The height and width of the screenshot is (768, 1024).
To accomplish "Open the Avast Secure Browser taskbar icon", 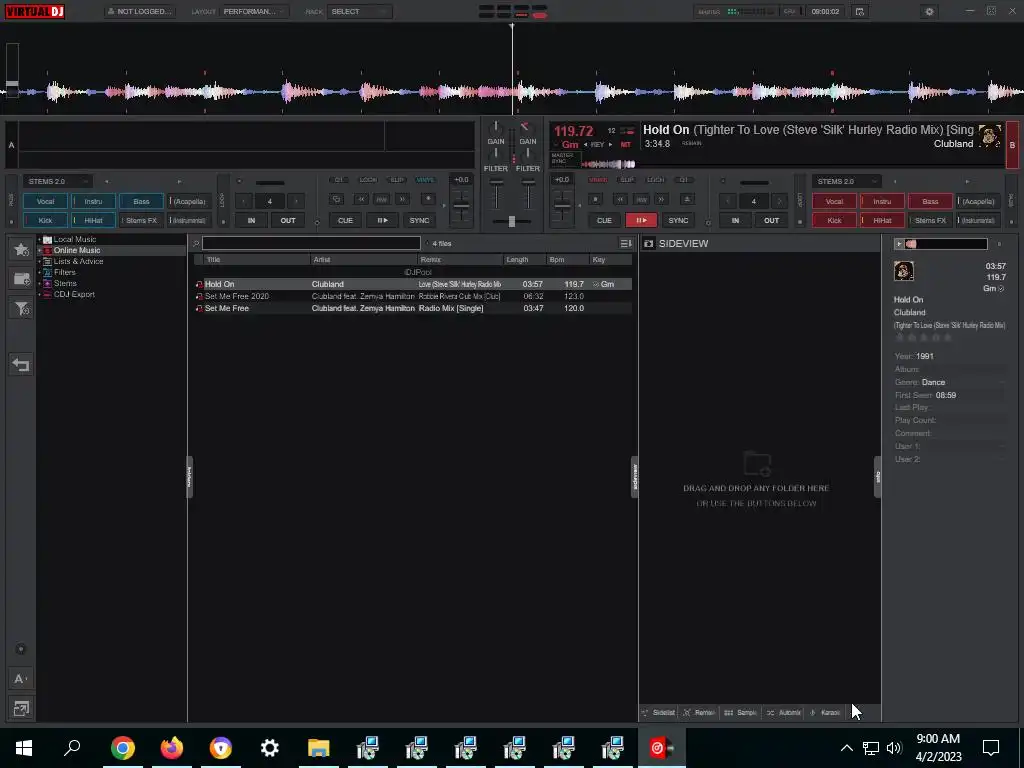I will point(221,747).
